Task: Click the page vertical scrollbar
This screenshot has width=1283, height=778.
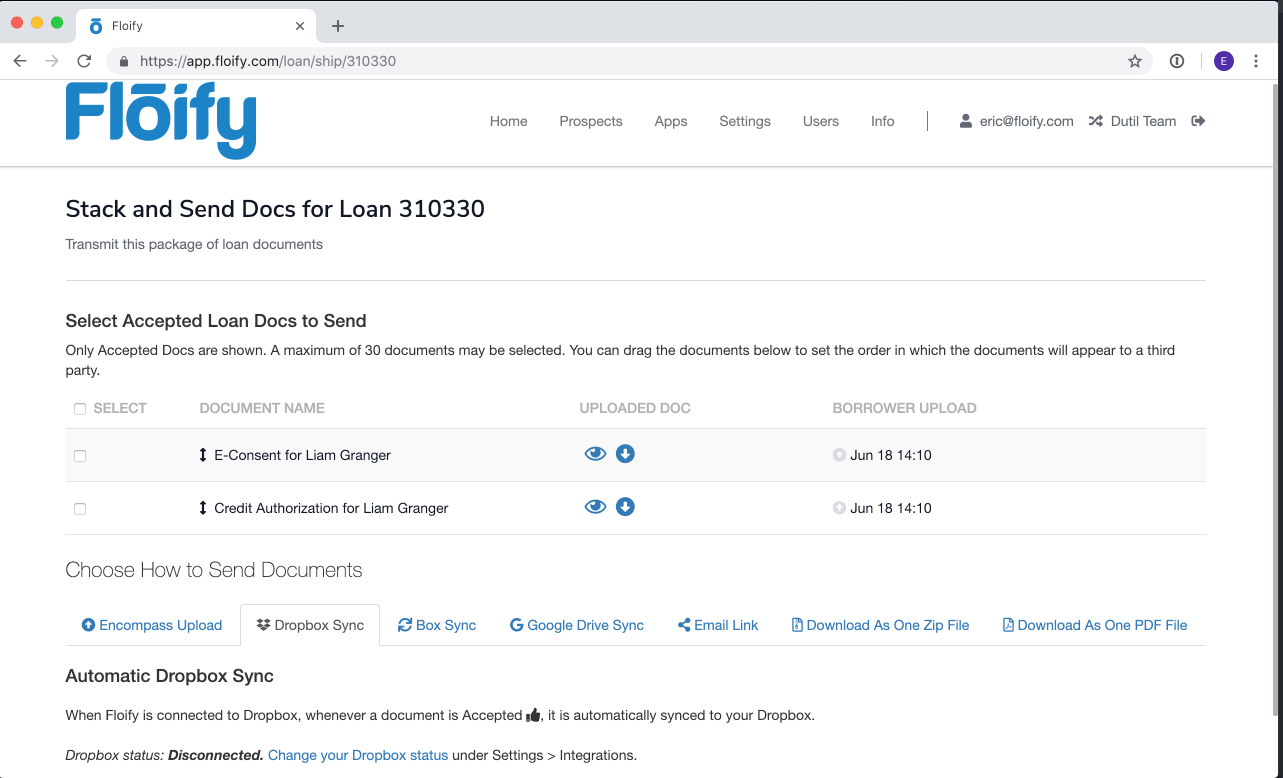Action: 1275,400
